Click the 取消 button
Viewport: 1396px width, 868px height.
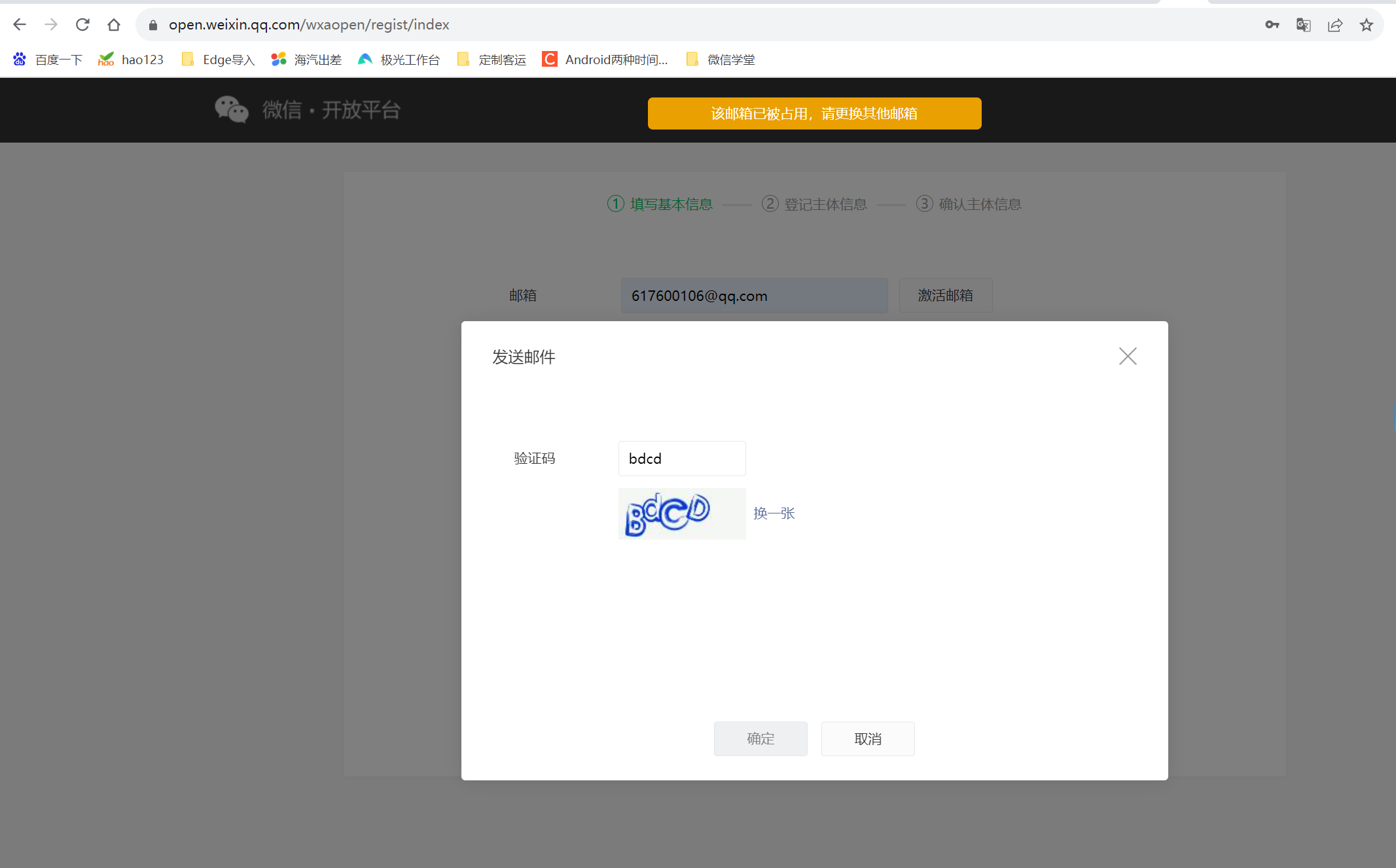pyautogui.click(x=867, y=738)
